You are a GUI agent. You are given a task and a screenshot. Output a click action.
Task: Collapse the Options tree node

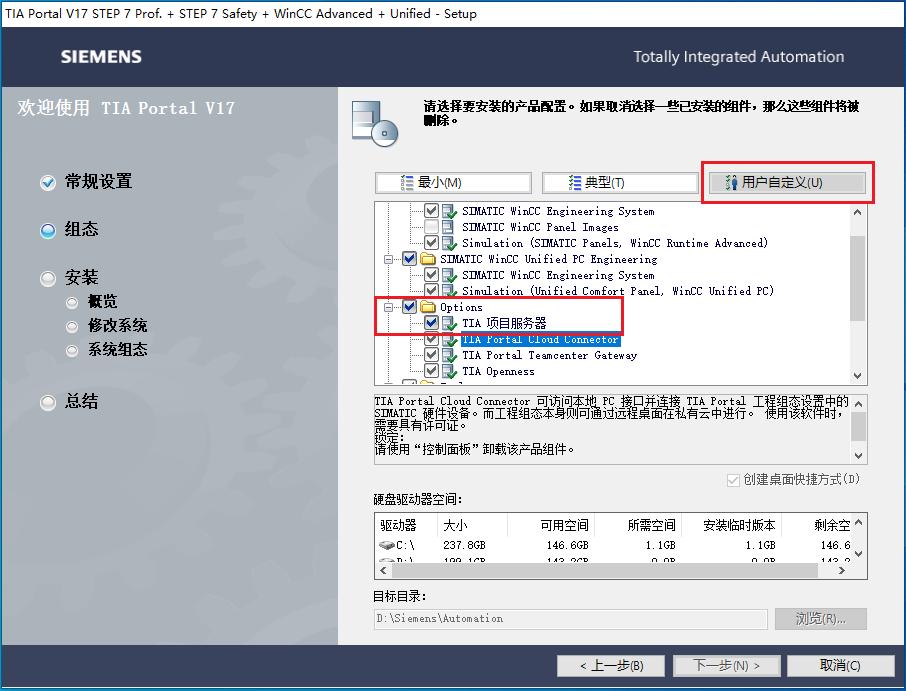coord(388,307)
